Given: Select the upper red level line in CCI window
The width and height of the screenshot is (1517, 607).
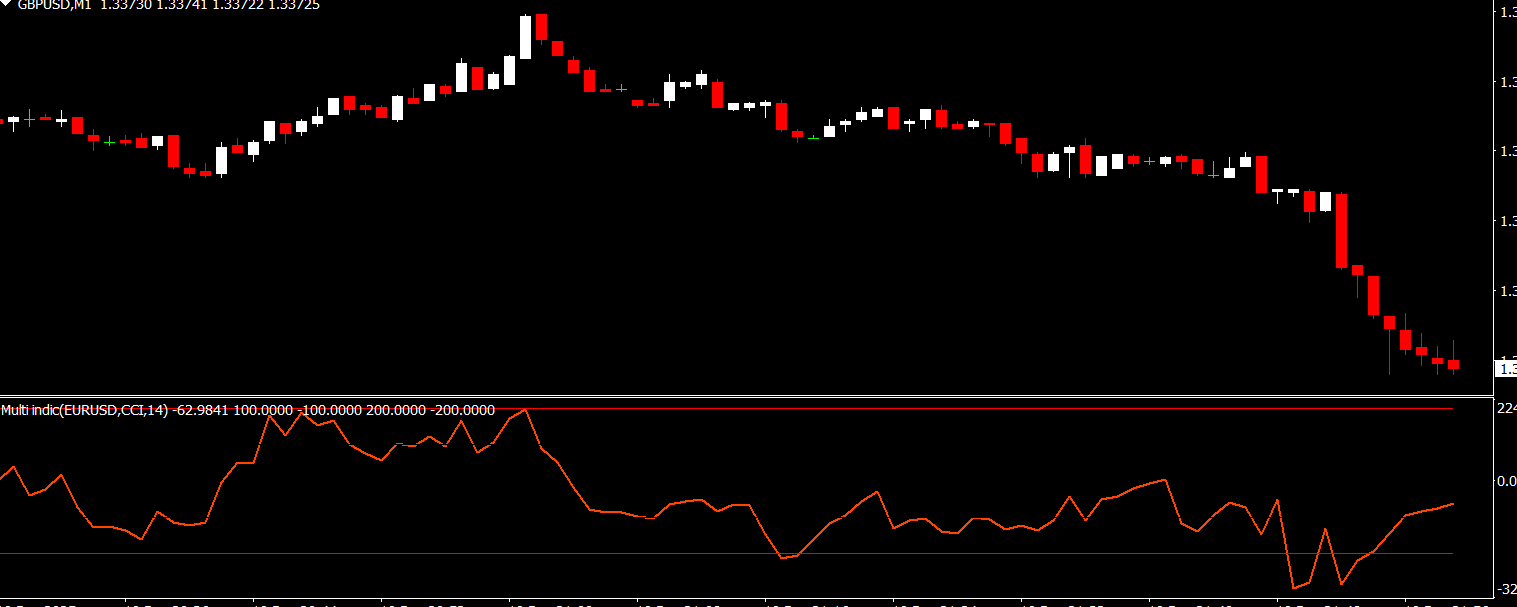Looking at the screenshot, I should click(900, 408).
